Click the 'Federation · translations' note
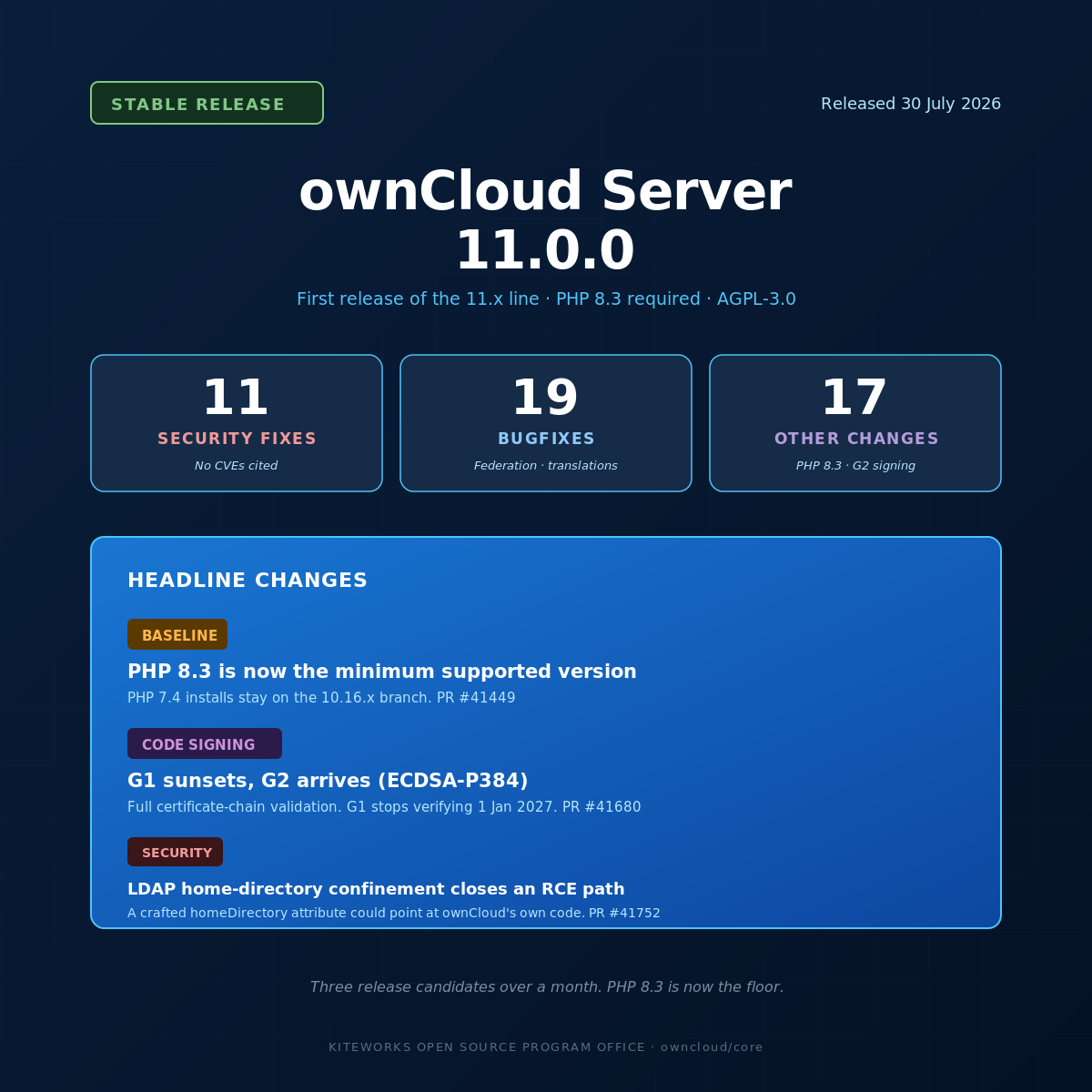Image resolution: width=1092 pixels, height=1092 pixels. 546,466
